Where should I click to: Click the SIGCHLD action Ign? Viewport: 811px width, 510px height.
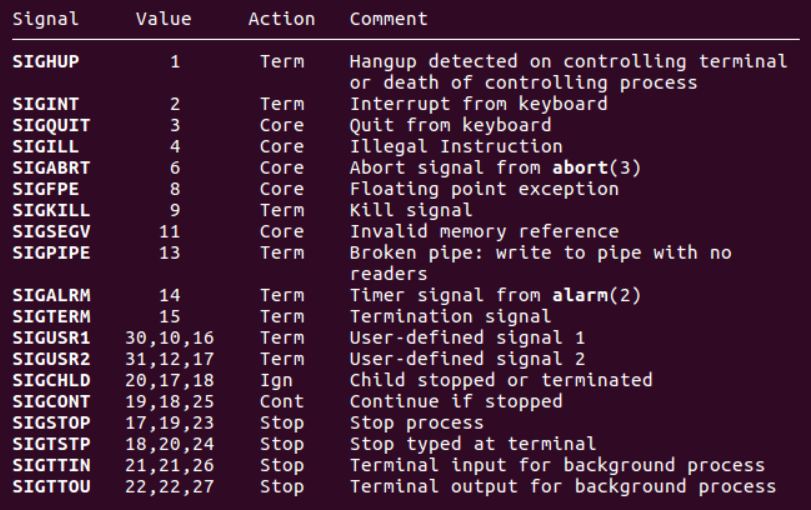pos(276,381)
